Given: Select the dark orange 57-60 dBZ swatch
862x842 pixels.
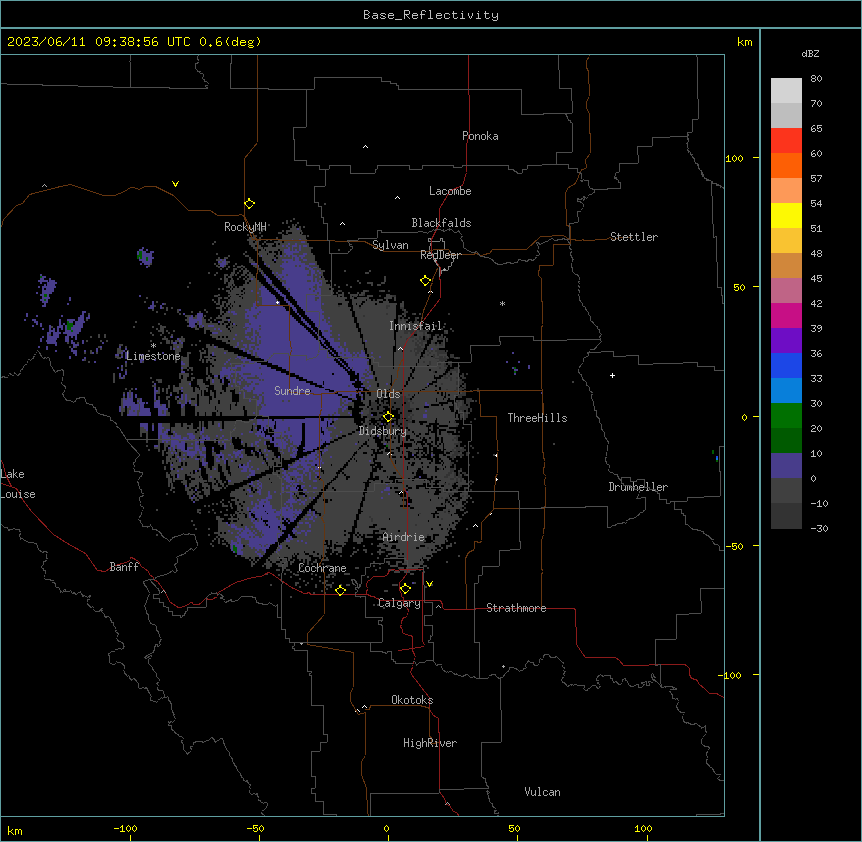Looking at the screenshot, I should coord(786,165).
